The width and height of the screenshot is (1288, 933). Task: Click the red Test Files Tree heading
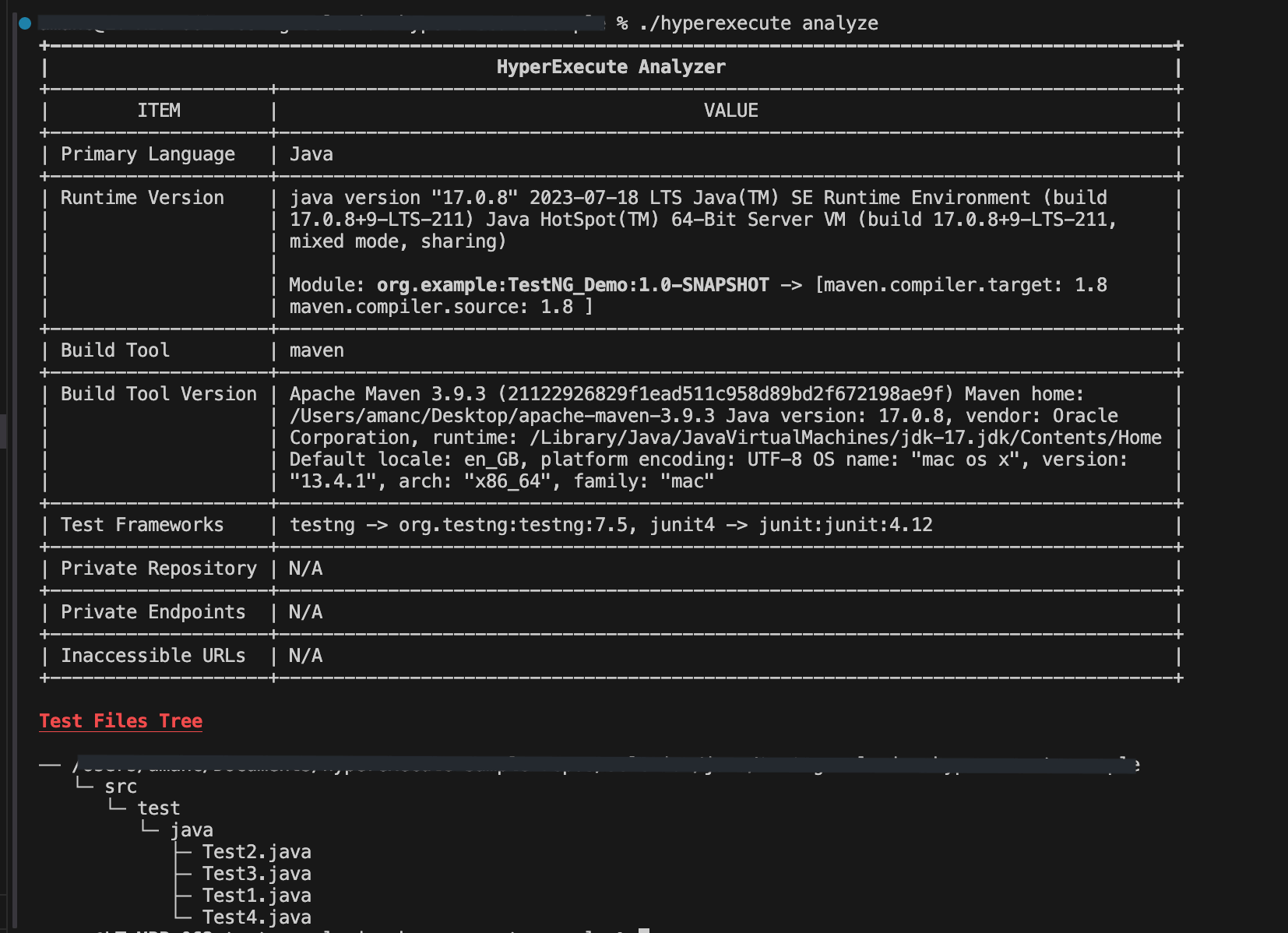pyautogui.click(x=121, y=721)
